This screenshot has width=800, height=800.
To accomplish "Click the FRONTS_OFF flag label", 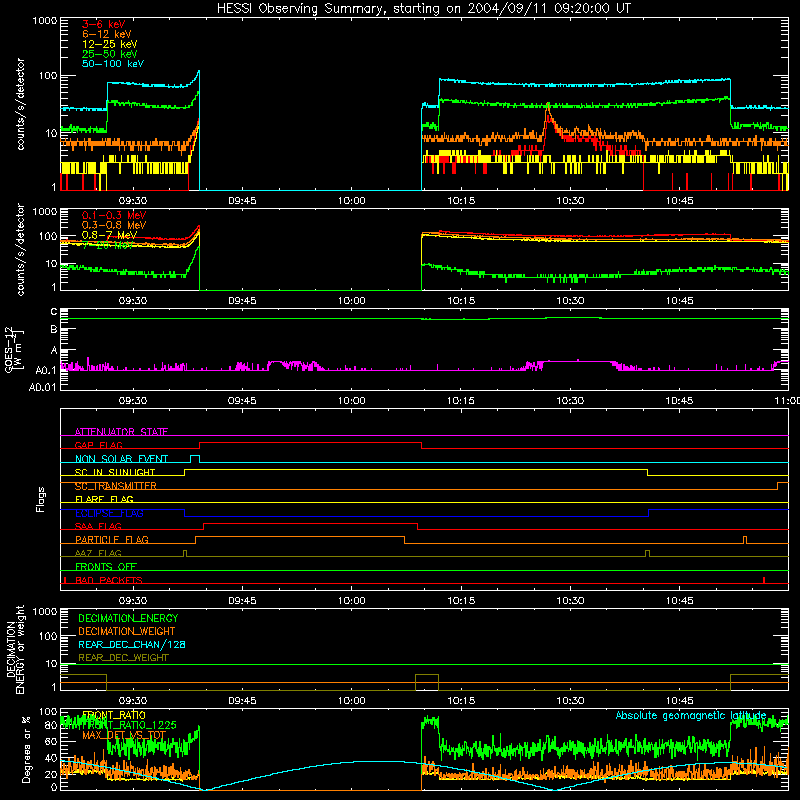I will coord(106,566).
